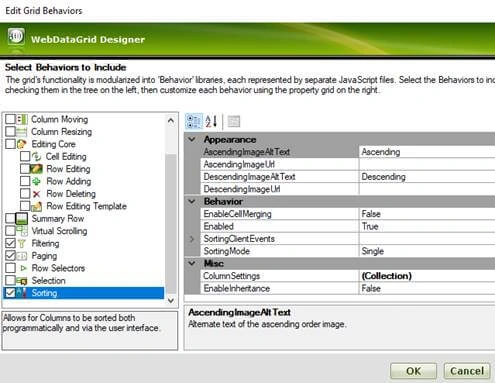Click the Cancel button
495x383 pixels.
(467, 371)
